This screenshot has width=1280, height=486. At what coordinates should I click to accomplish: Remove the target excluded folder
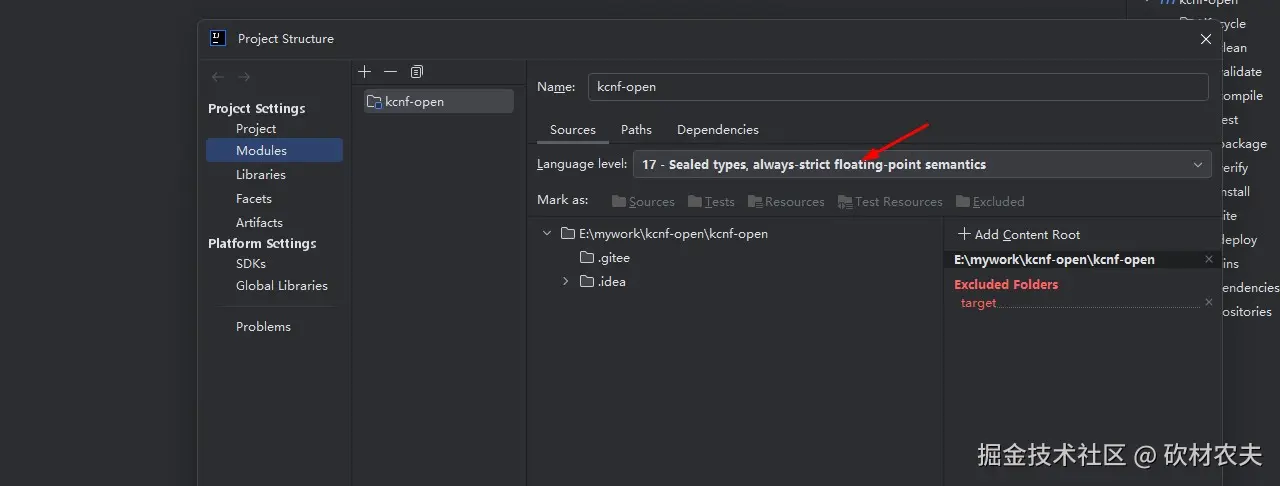[x=1208, y=302]
